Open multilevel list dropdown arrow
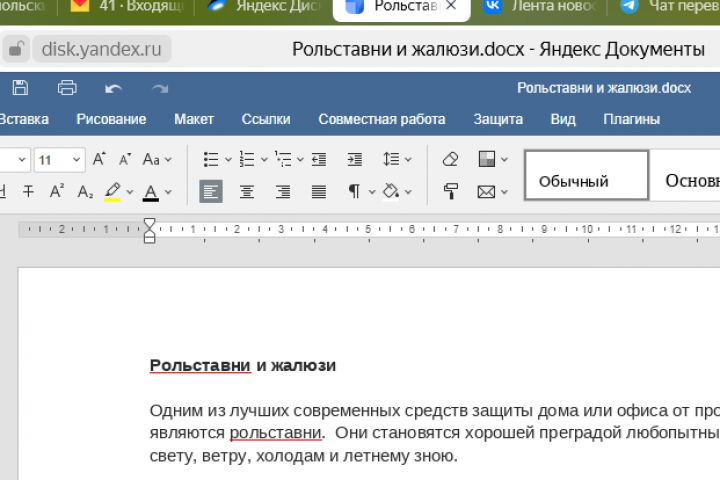The height and width of the screenshot is (480, 720). [300, 160]
